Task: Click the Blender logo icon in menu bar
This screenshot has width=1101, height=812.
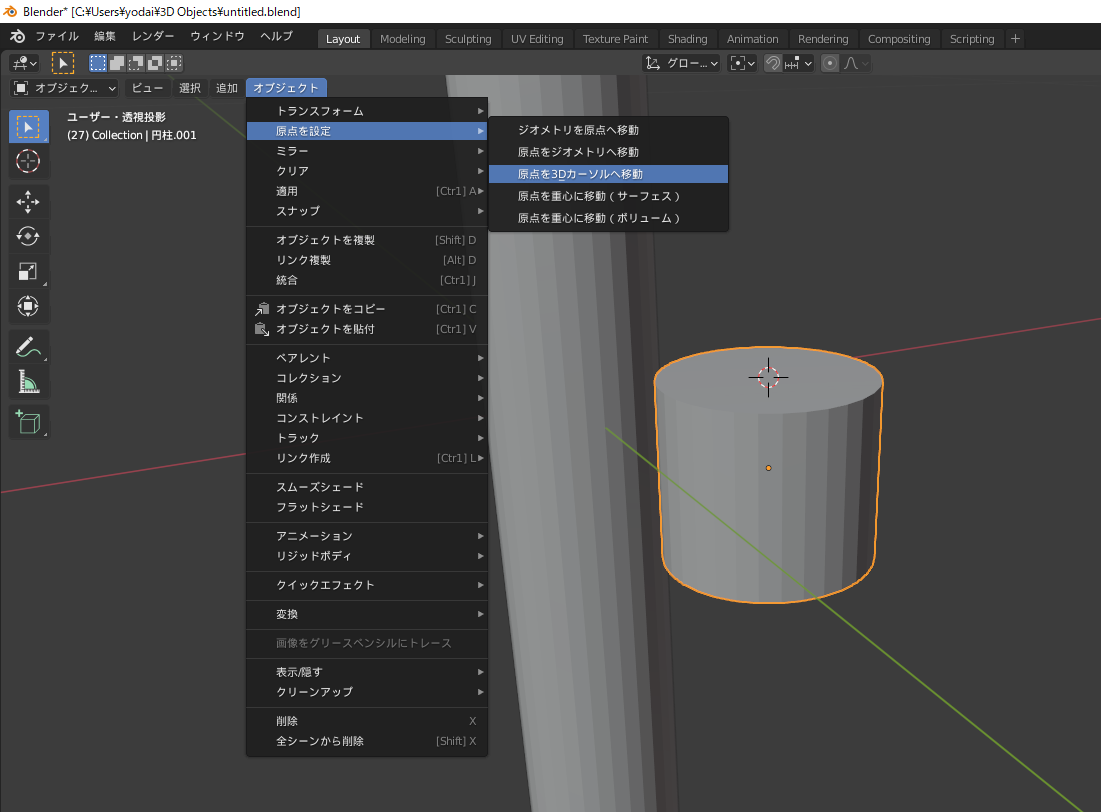Action: [17, 36]
